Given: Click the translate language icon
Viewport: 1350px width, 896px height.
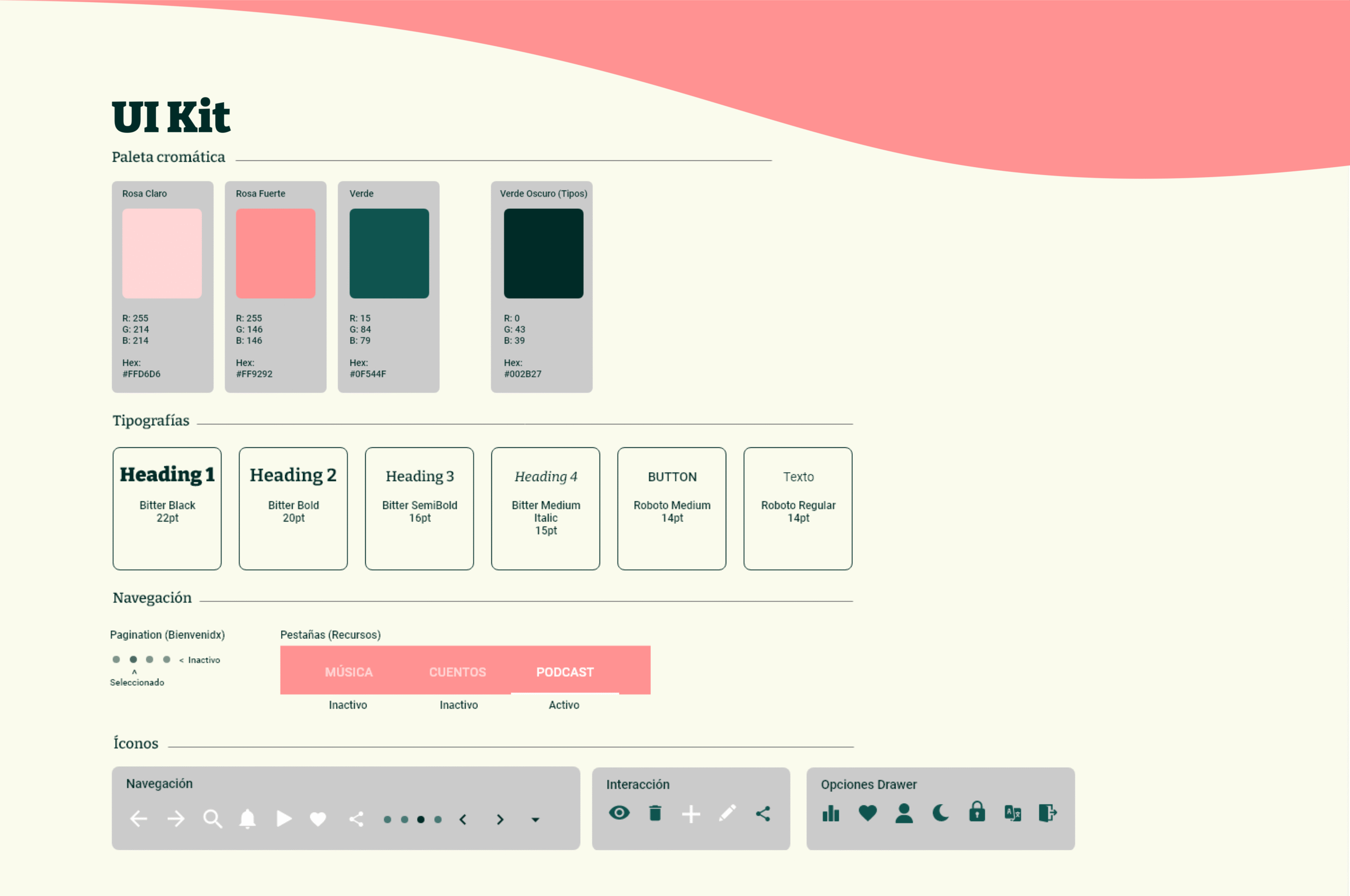Looking at the screenshot, I should 1012,813.
